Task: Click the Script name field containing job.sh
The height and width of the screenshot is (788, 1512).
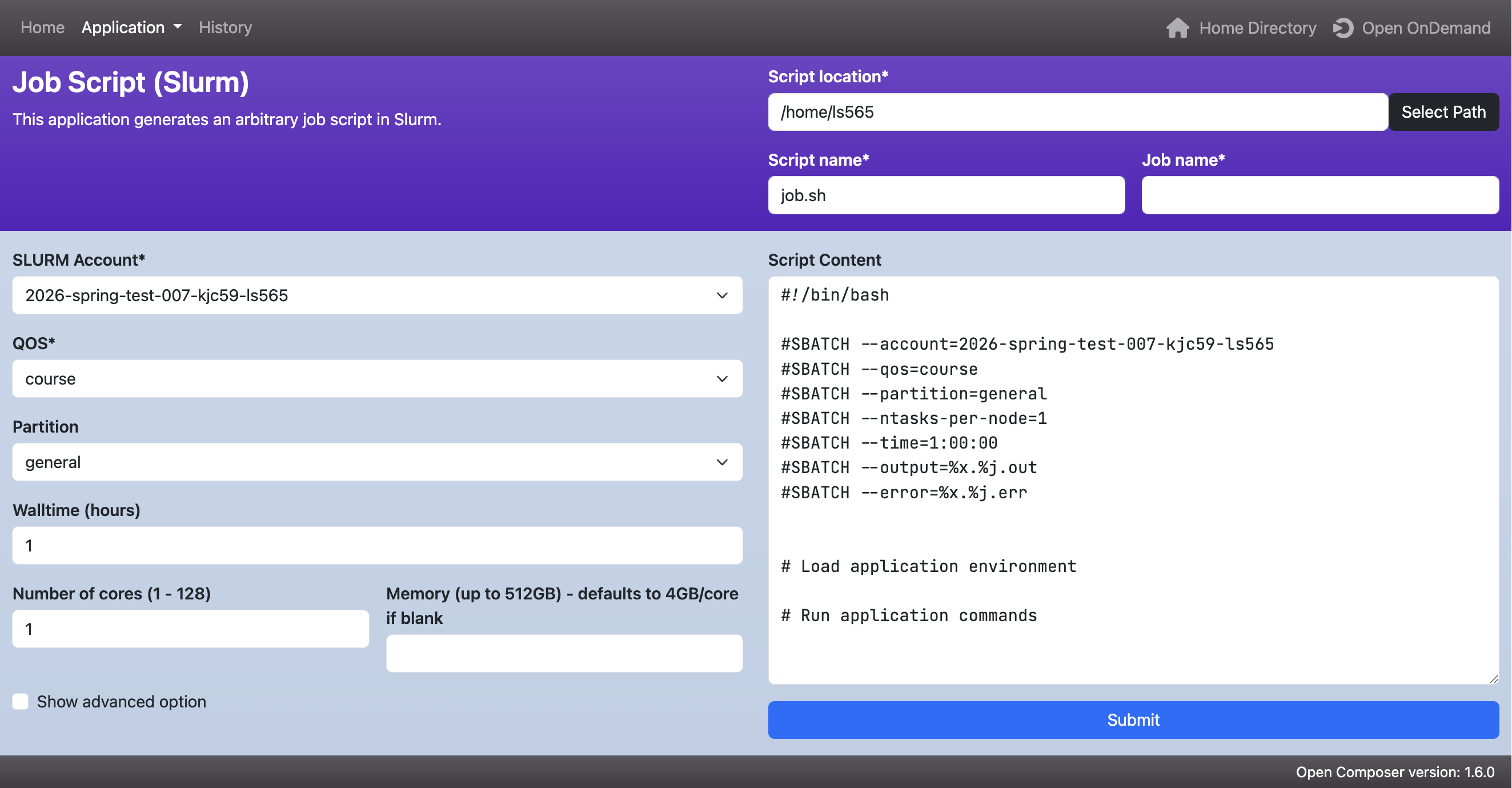Action: [x=946, y=195]
